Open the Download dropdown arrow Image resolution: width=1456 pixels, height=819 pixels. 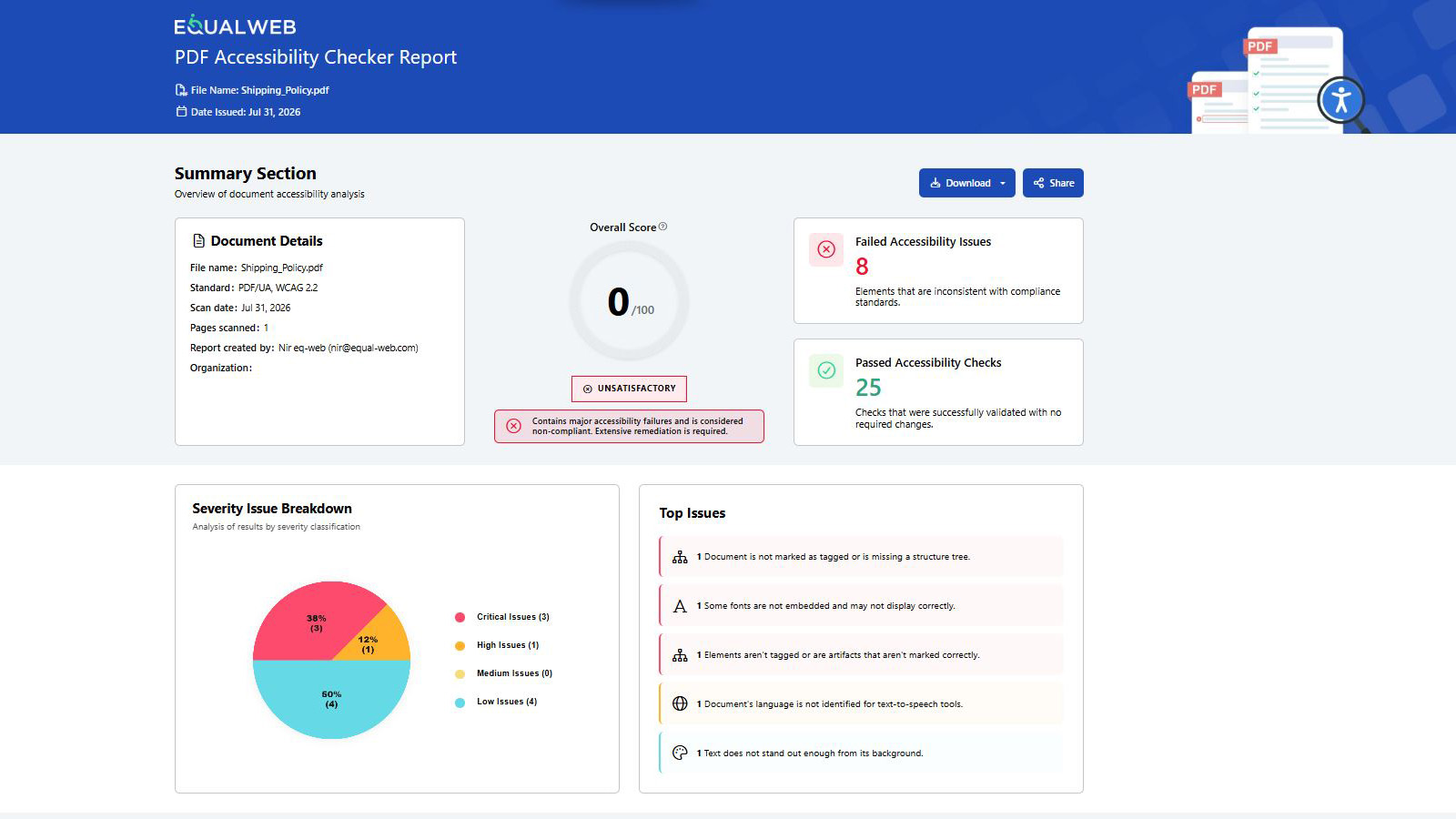pos(1003,183)
